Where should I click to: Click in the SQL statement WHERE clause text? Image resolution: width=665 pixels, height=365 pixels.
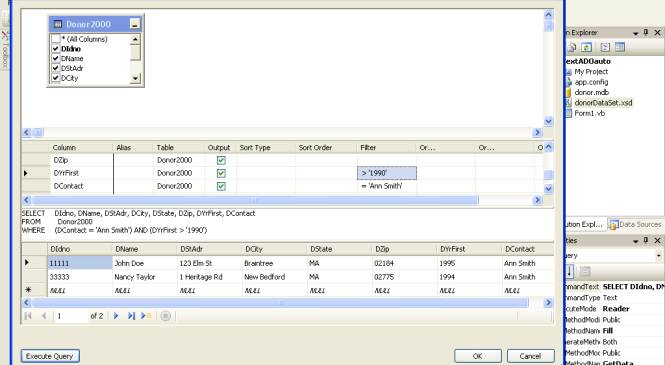(x=130, y=230)
